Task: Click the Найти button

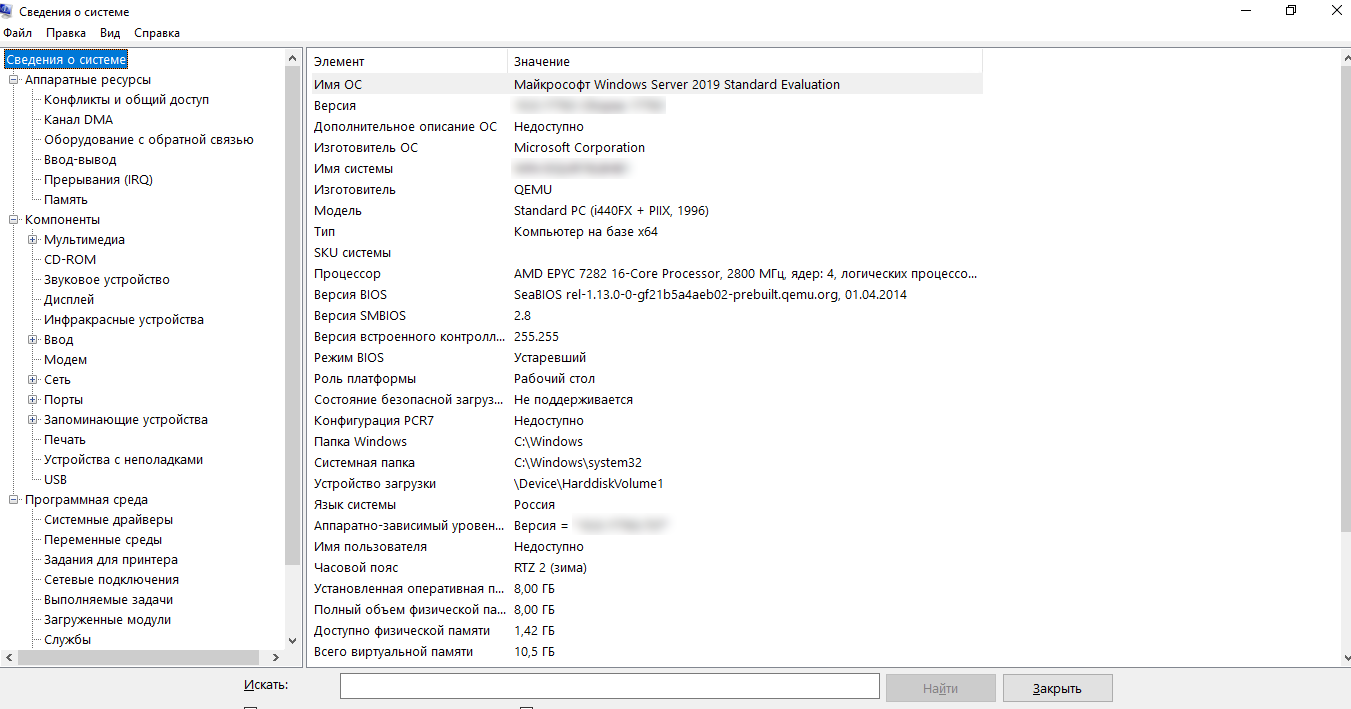Action: [940, 688]
